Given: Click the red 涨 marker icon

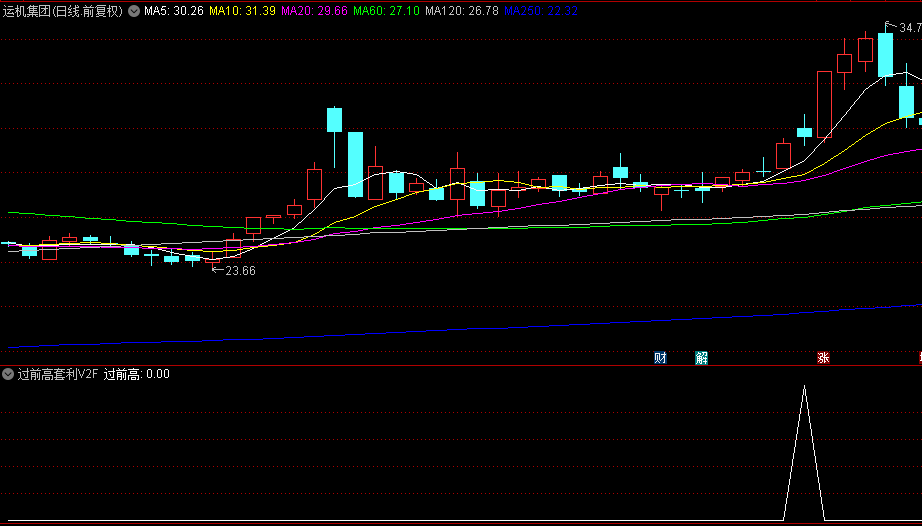Looking at the screenshot, I should (823, 357).
